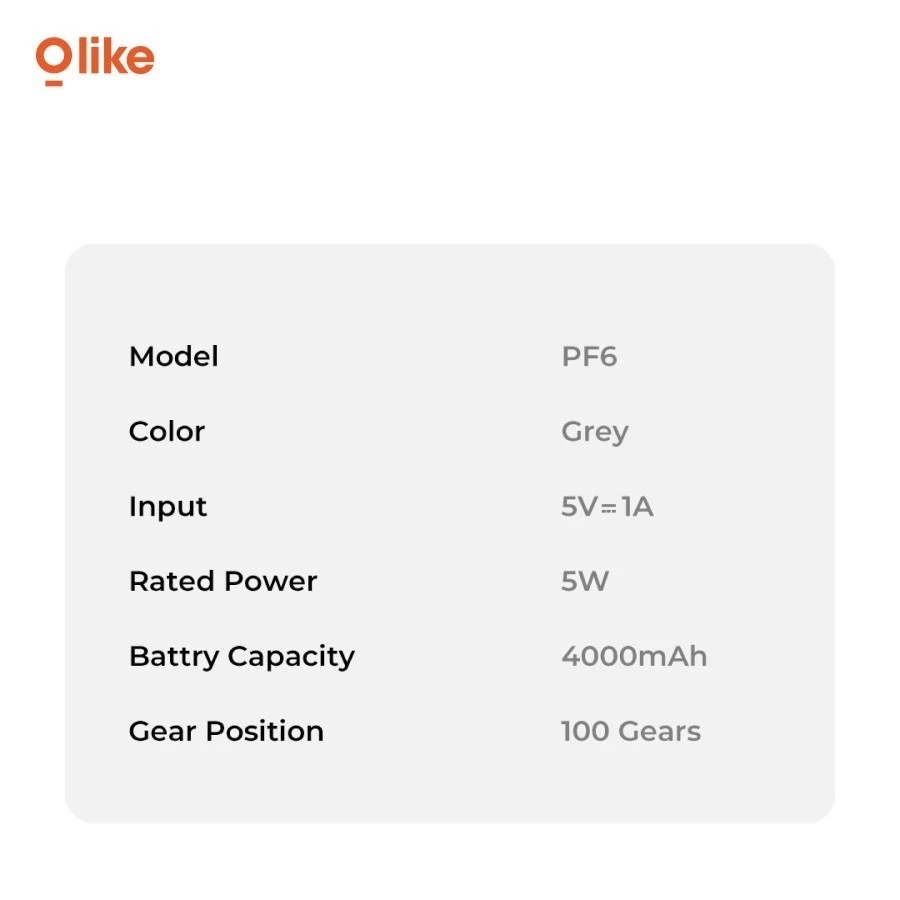Viewport: 900px width, 900px height.
Task: Select the Battry Capacity label
Action: pyautogui.click(x=241, y=657)
